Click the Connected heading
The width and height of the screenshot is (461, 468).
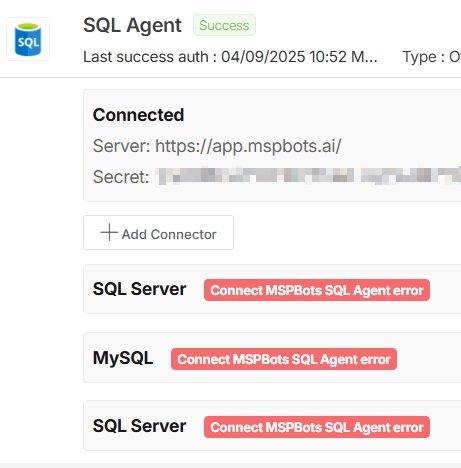tap(138, 115)
